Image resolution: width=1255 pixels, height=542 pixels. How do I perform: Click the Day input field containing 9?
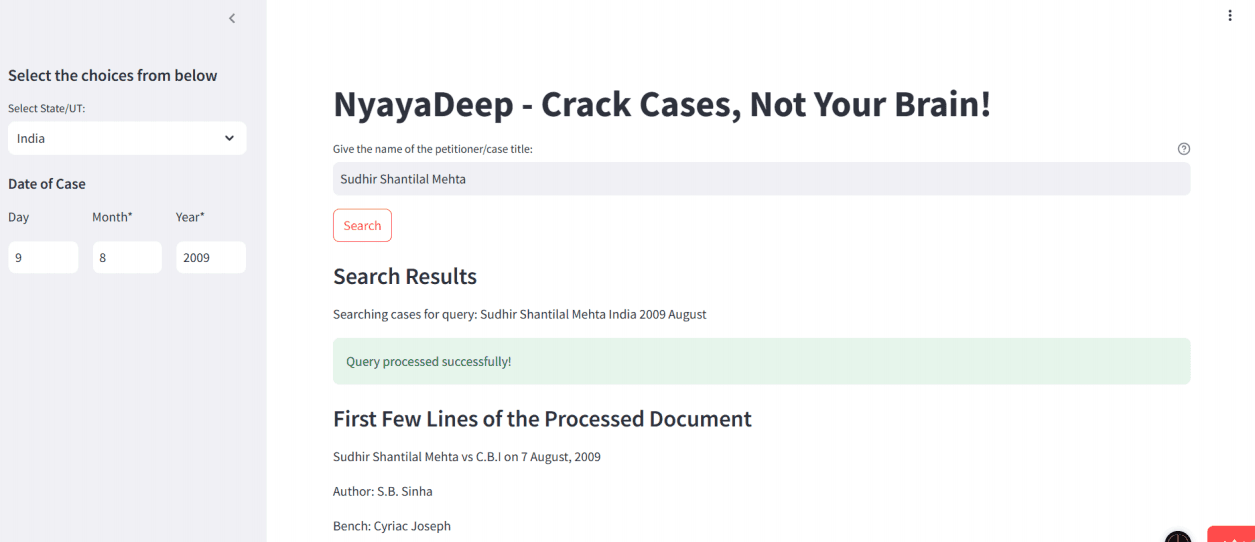[x=43, y=257]
